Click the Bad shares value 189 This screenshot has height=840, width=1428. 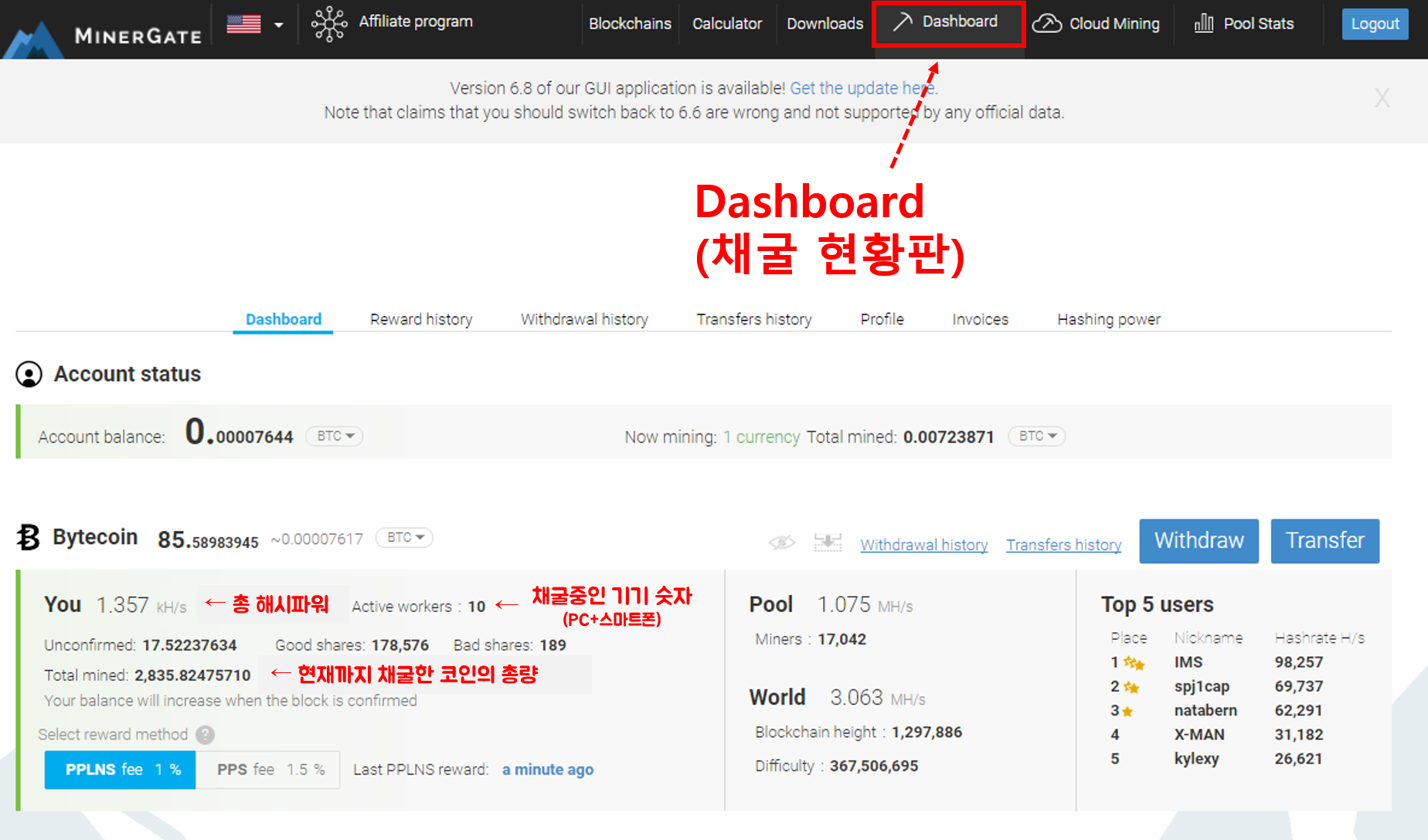point(552,645)
